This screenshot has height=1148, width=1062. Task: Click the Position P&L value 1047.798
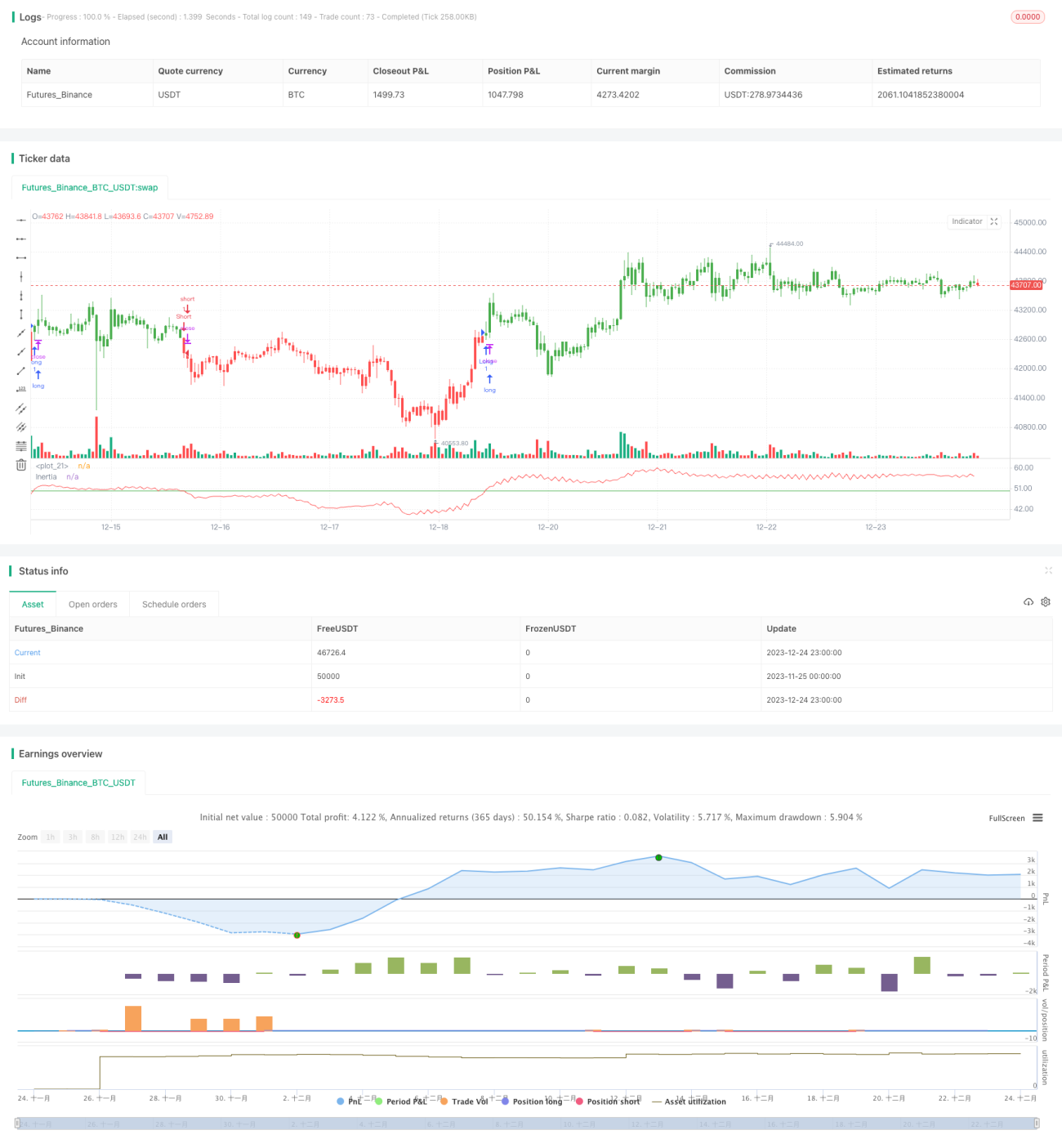(506, 95)
